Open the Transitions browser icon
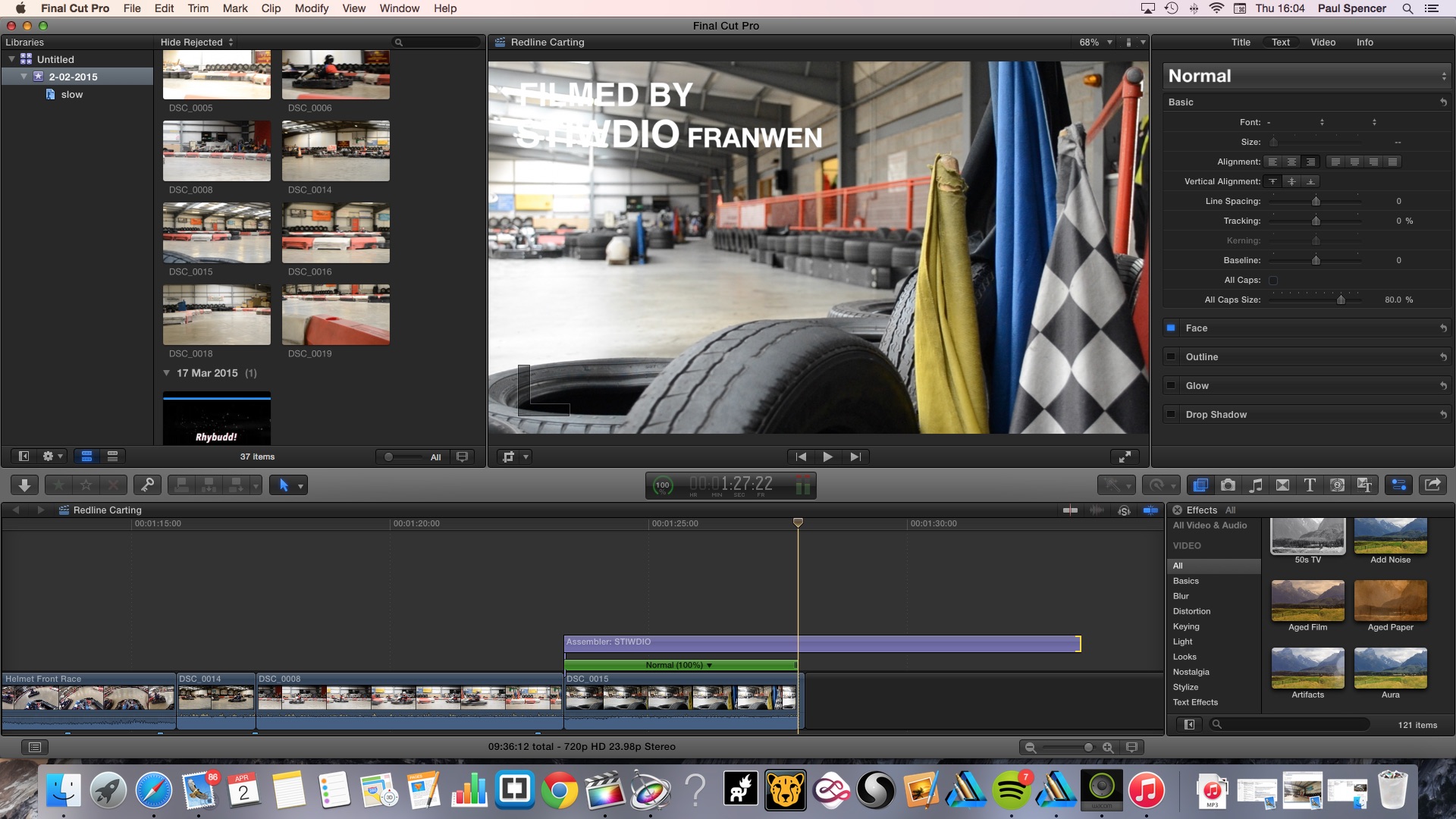 coord(1282,485)
